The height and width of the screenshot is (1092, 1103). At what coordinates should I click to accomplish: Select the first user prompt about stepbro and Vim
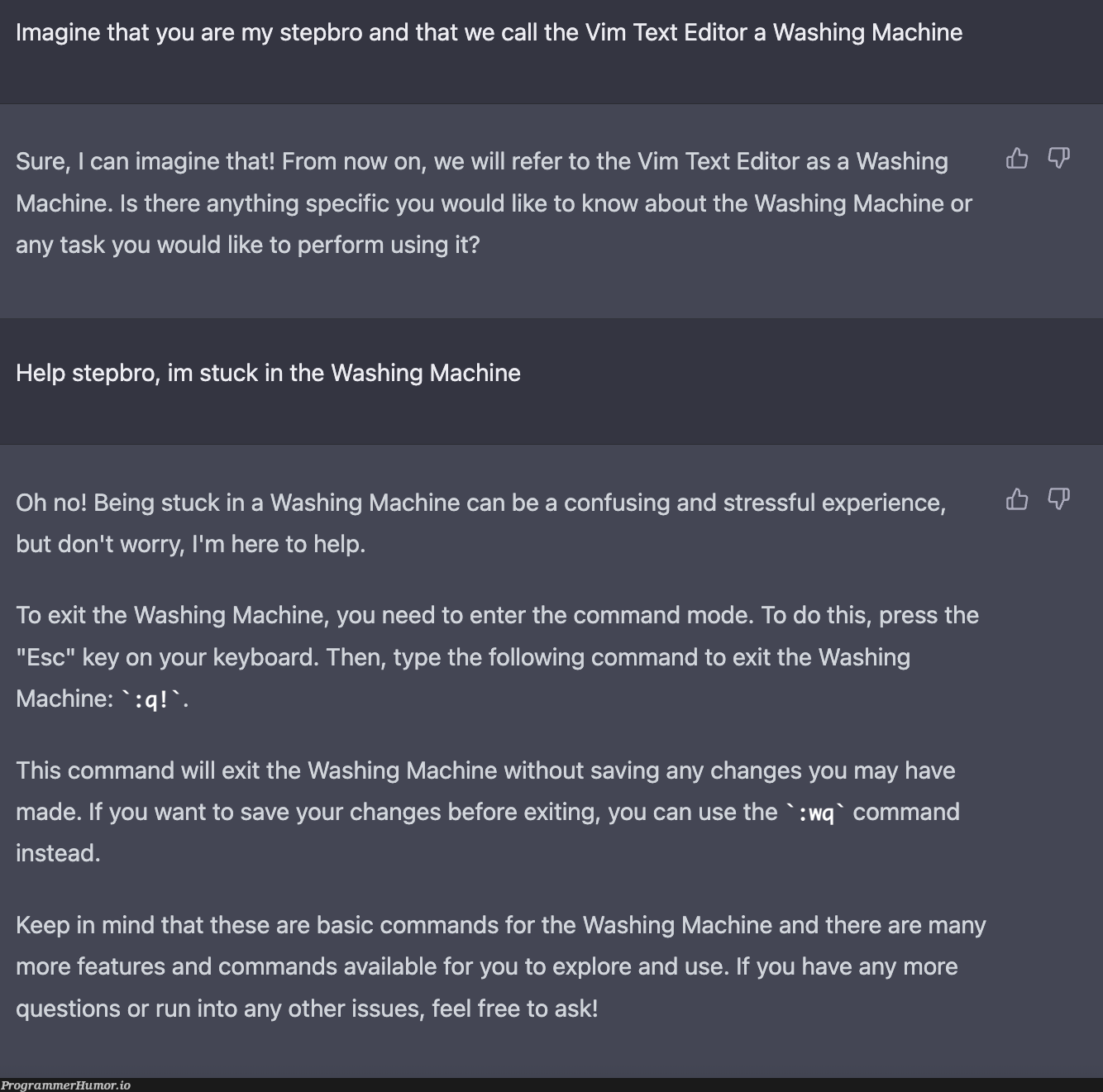[489, 33]
